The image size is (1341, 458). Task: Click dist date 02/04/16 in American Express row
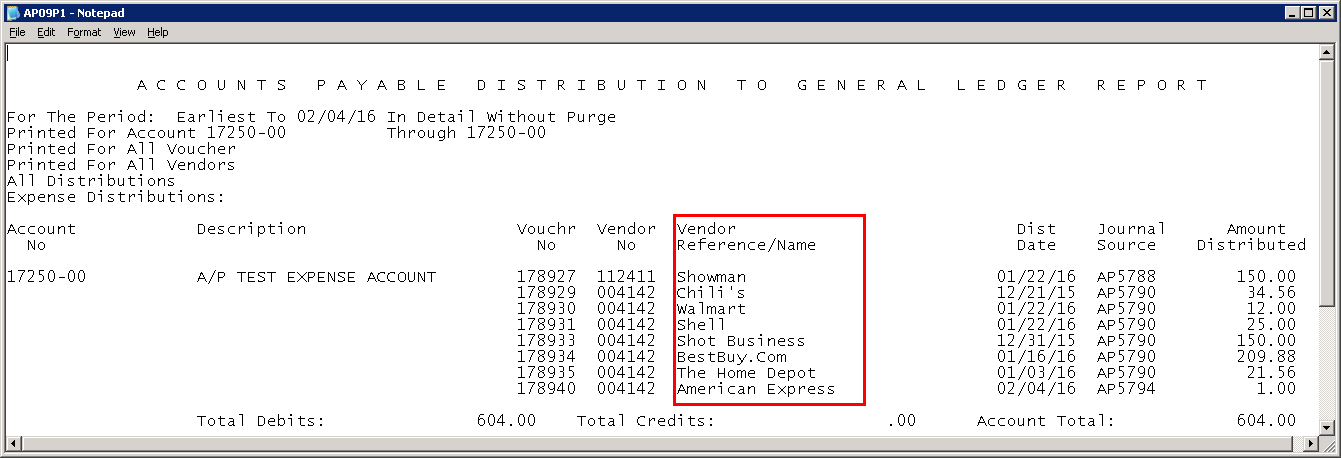tap(1036, 389)
